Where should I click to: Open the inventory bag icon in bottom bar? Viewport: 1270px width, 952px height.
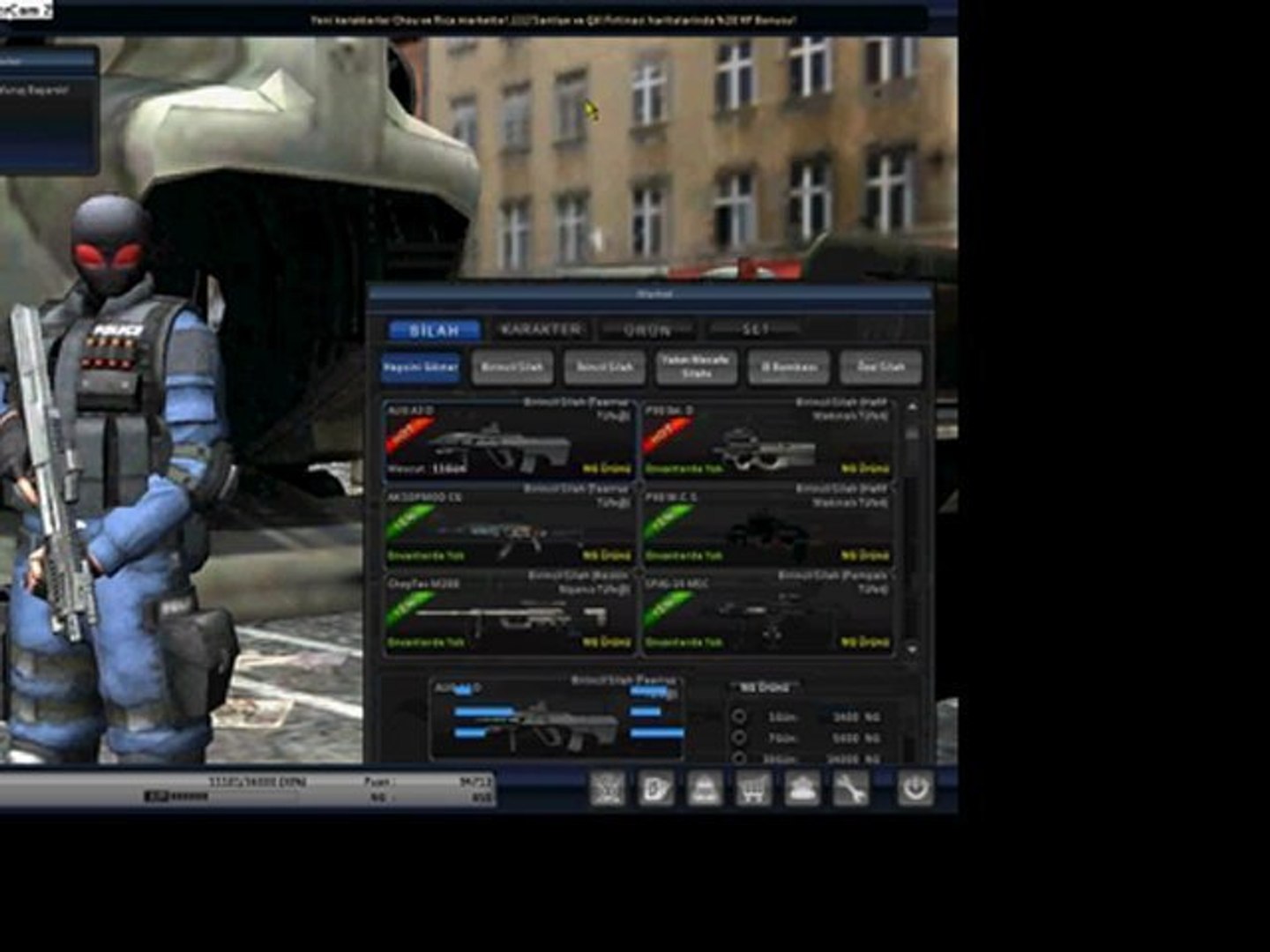(705, 788)
